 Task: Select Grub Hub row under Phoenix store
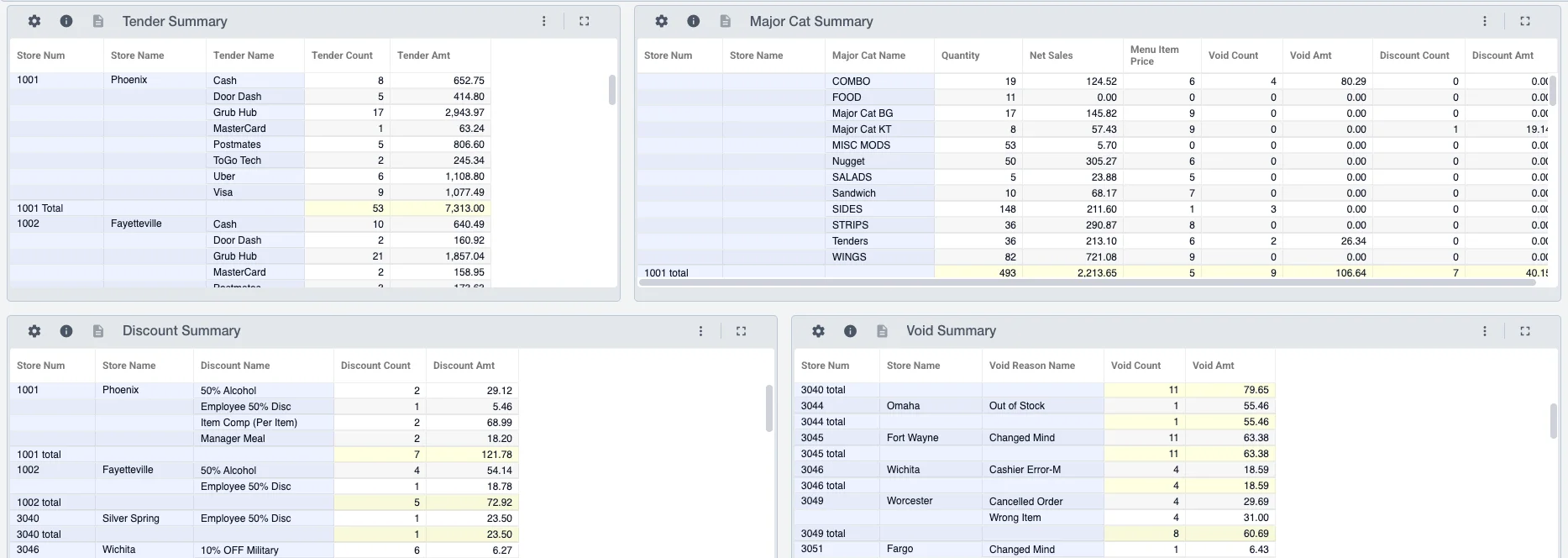pos(249,113)
